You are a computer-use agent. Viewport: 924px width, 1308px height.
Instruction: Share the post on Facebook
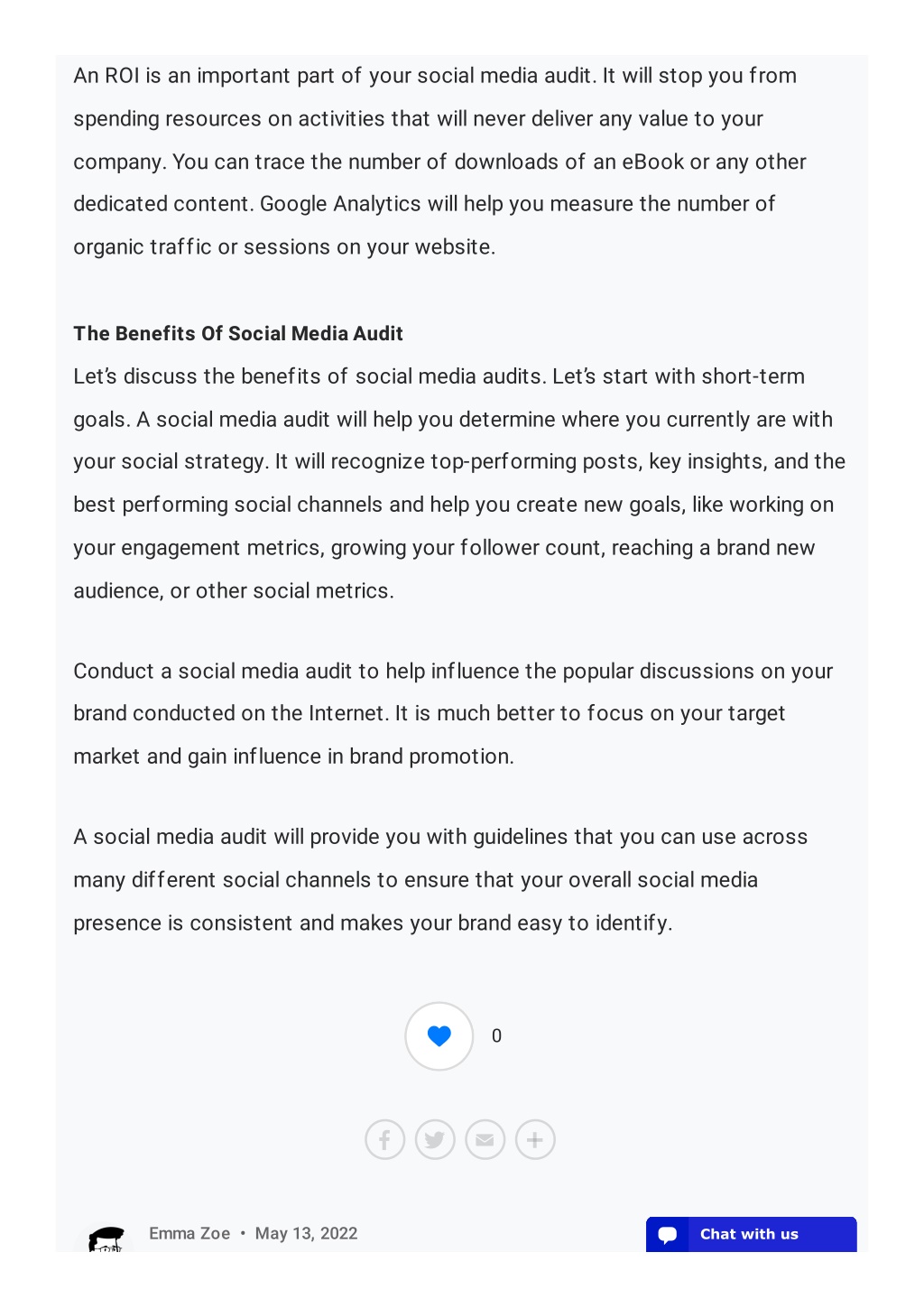click(x=384, y=1140)
